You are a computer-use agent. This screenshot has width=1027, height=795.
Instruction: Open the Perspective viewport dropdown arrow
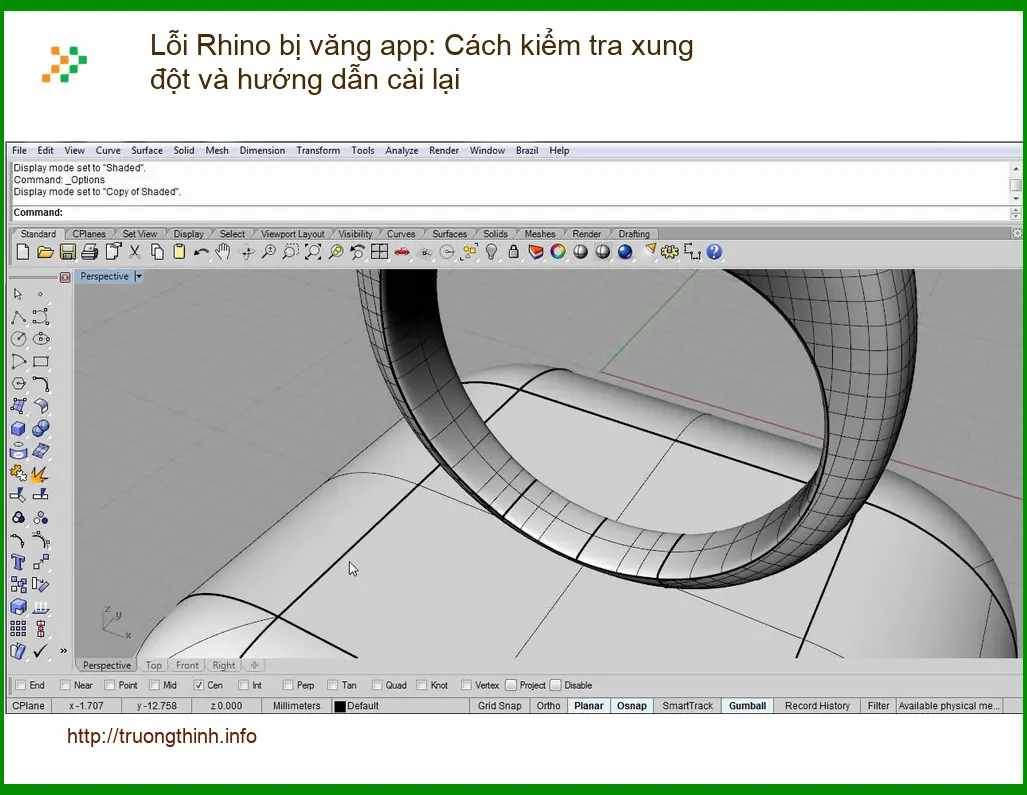138,276
